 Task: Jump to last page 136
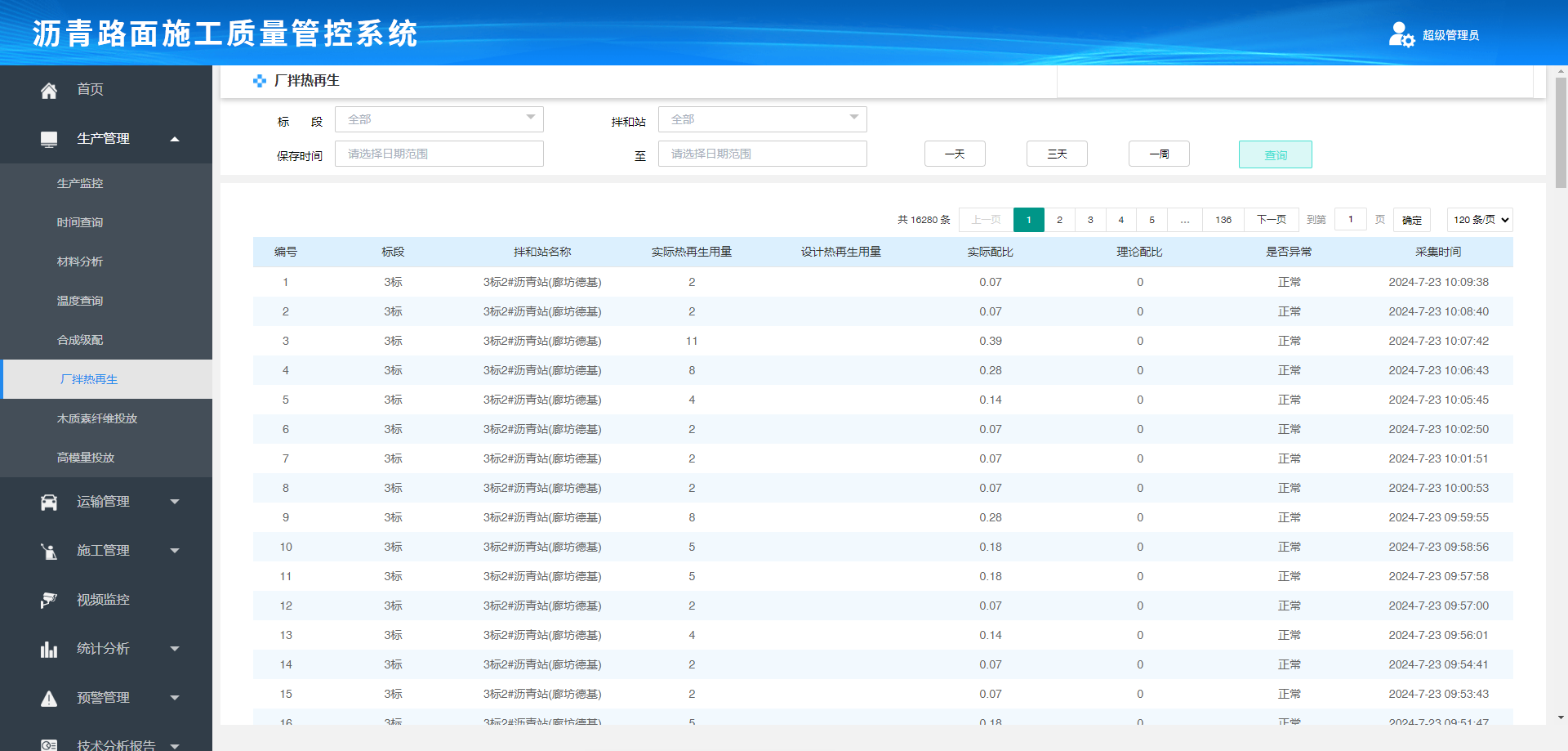pos(1223,220)
